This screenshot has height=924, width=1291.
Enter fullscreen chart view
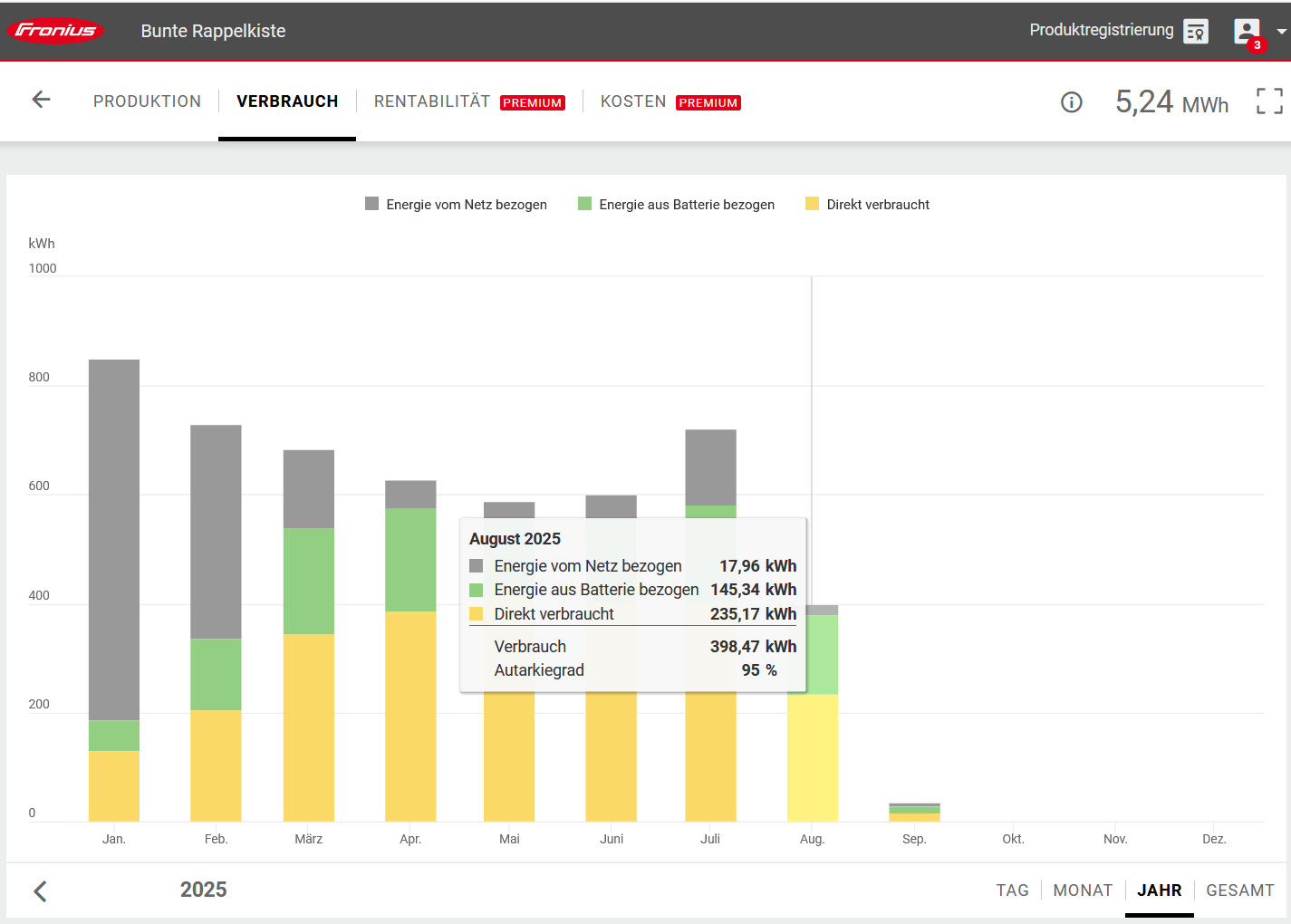[x=1269, y=101]
